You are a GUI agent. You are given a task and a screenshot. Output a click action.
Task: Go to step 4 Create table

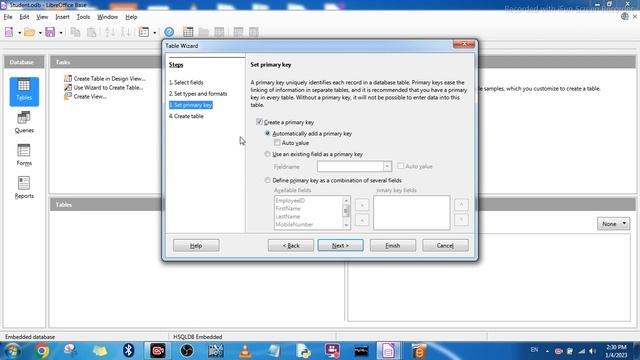[186, 116]
